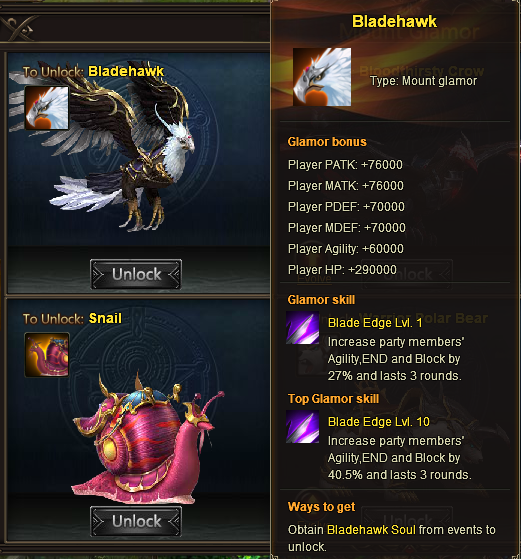Select the small Snail mount icon
The image size is (521, 559).
click(47, 355)
